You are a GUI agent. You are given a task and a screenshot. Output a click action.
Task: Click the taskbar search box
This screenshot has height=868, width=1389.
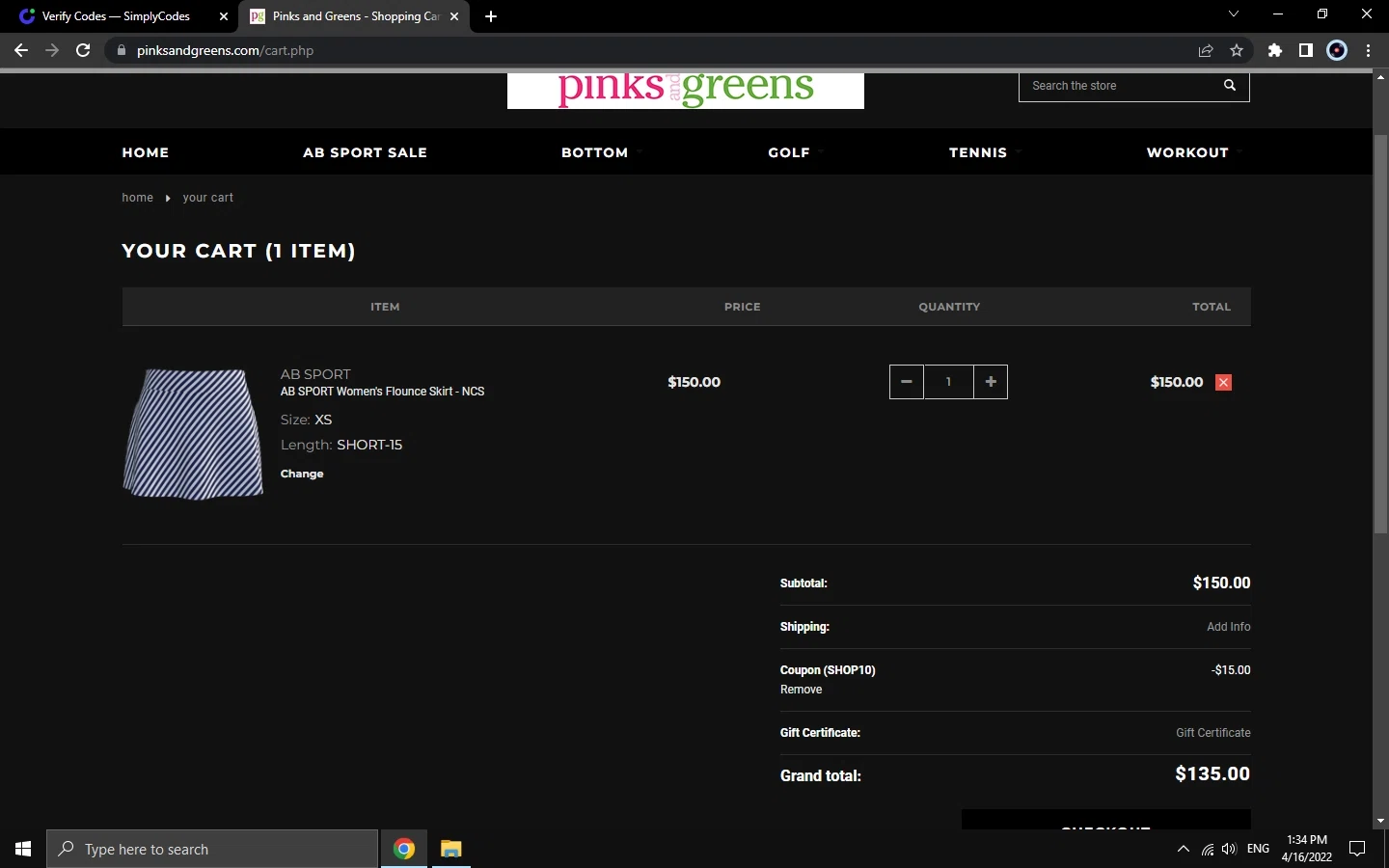coord(212,849)
